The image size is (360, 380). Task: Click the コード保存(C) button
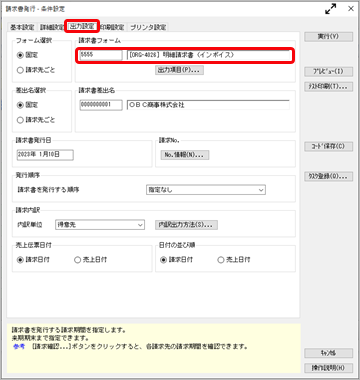coord(328,147)
